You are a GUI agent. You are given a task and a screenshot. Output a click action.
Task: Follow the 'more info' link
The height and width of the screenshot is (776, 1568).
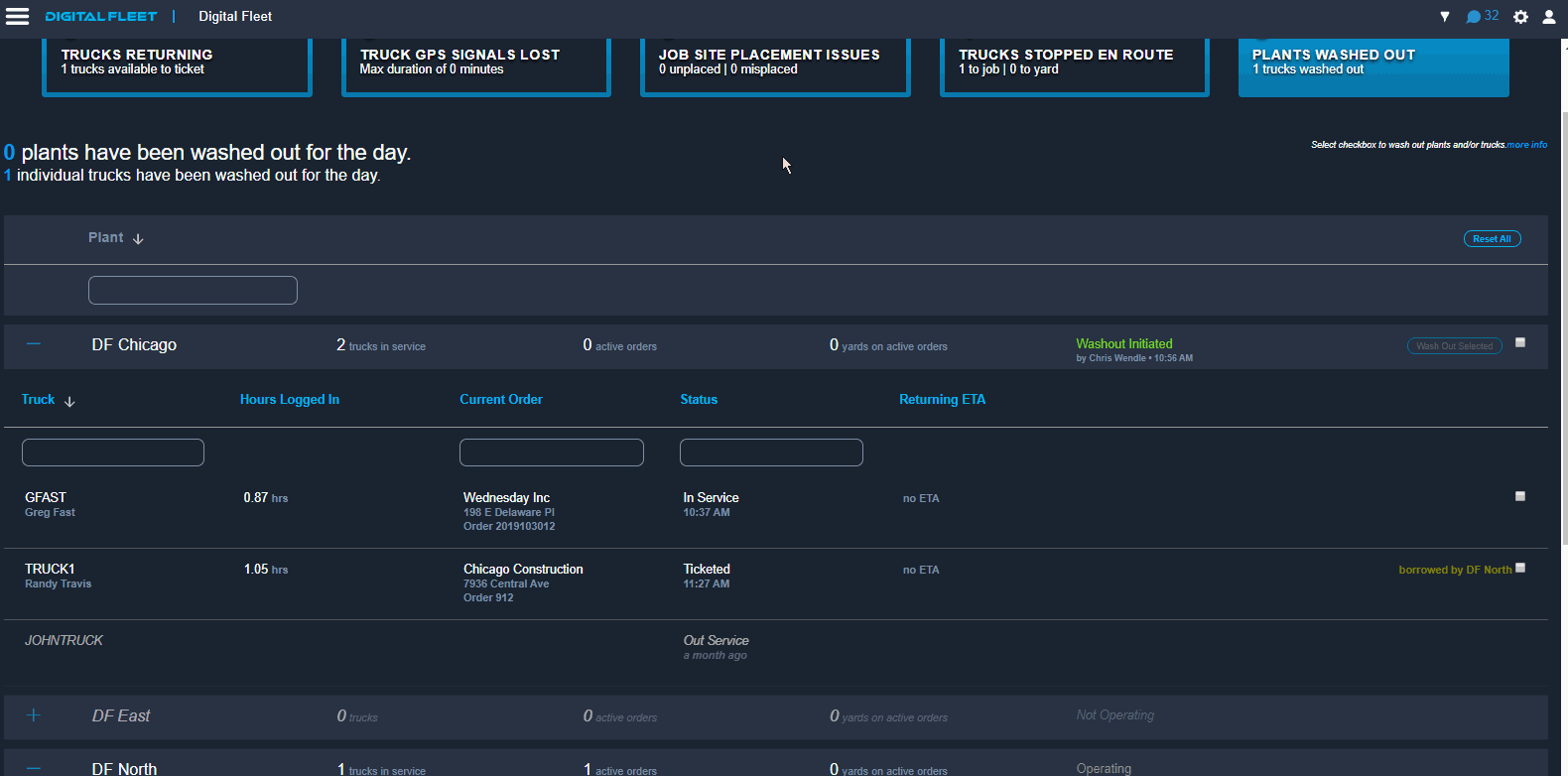1527,145
